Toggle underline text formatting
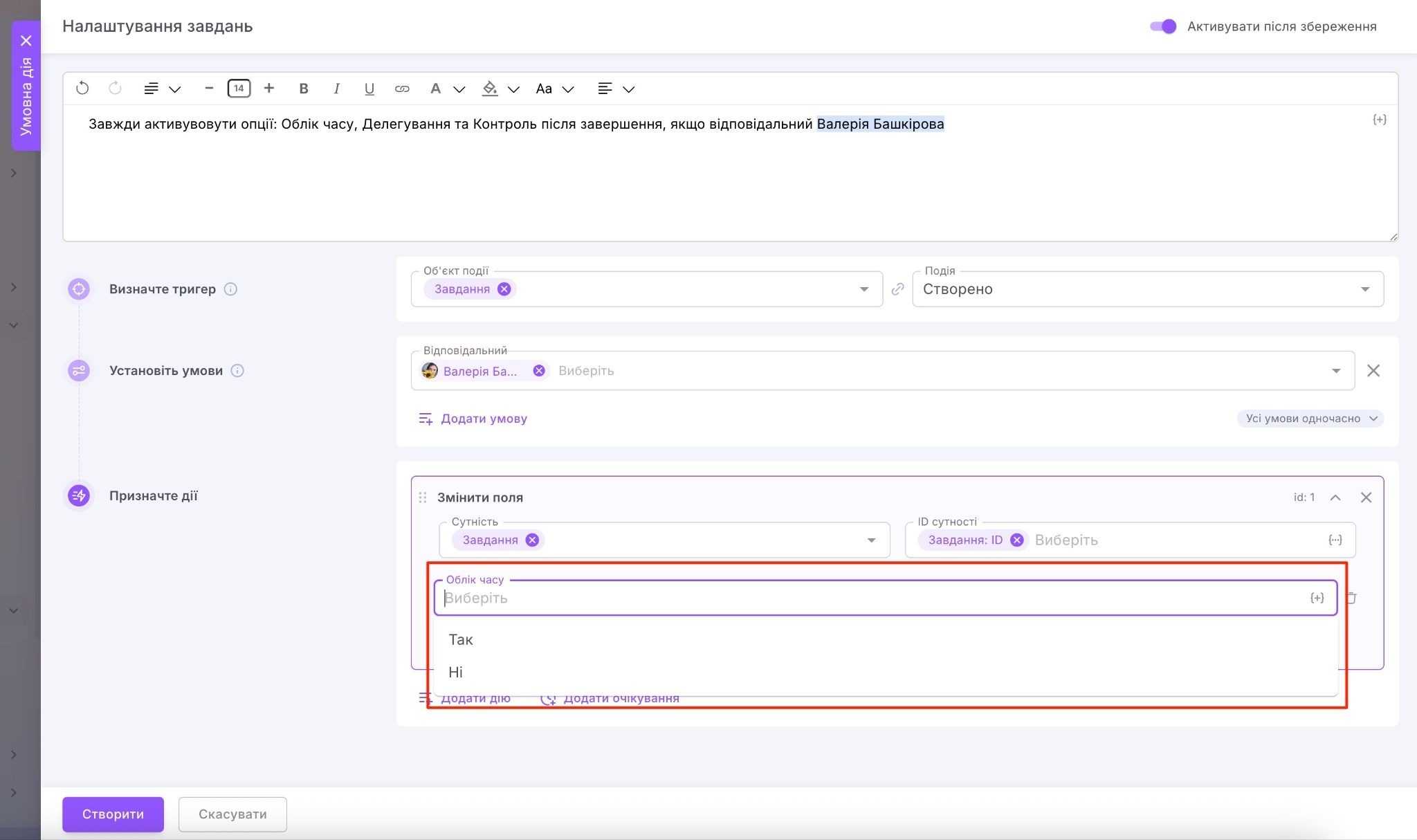Screen dimensions: 1417x840 [x=369, y=89]
